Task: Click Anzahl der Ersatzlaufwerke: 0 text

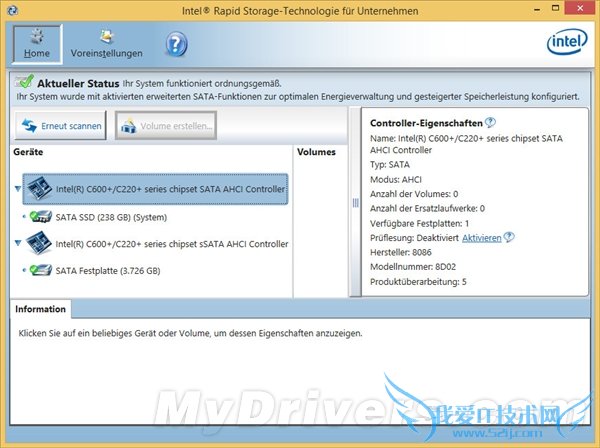Action: [427, 209]
